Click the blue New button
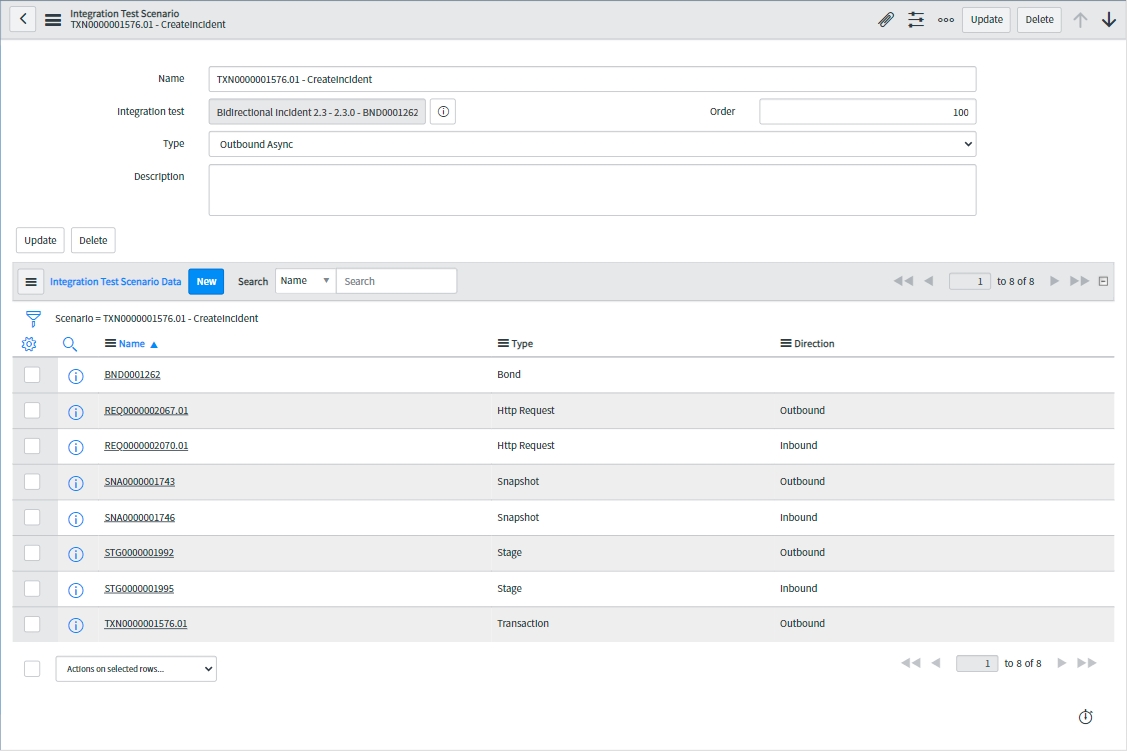Screen dimensions: 1127x751 click(206, 282)
